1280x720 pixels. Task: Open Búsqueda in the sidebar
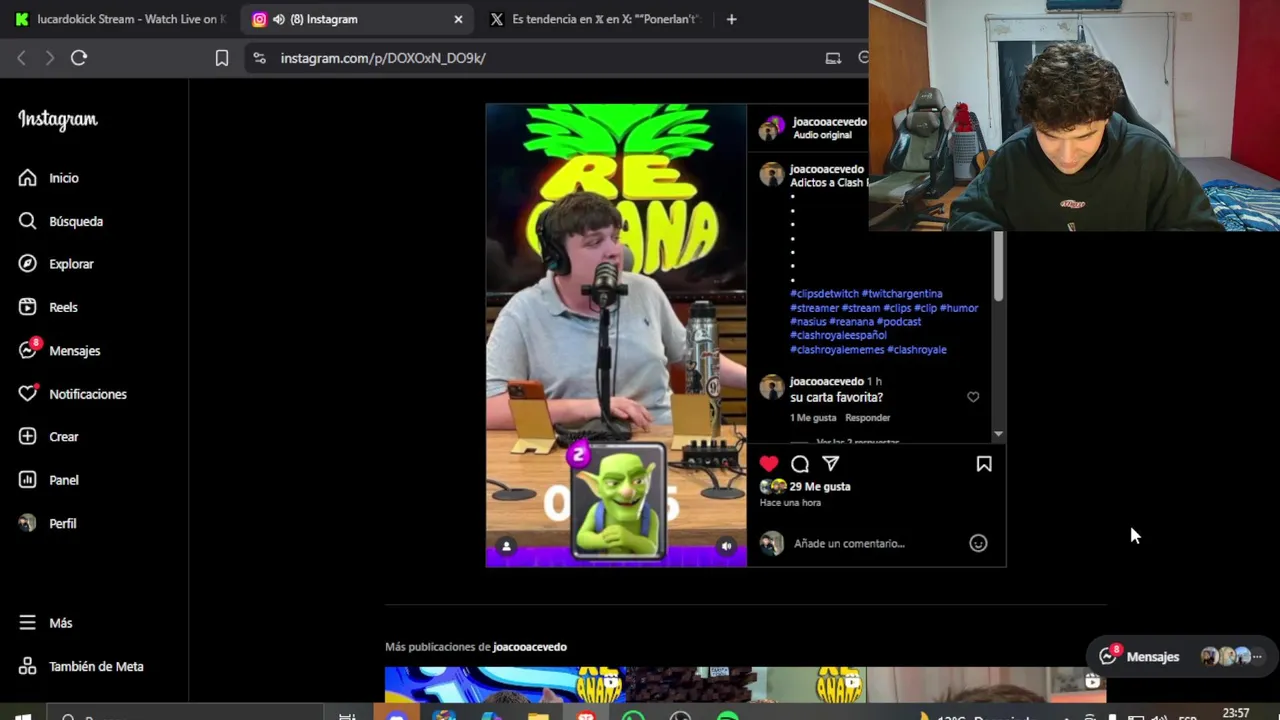click(60, 221)
